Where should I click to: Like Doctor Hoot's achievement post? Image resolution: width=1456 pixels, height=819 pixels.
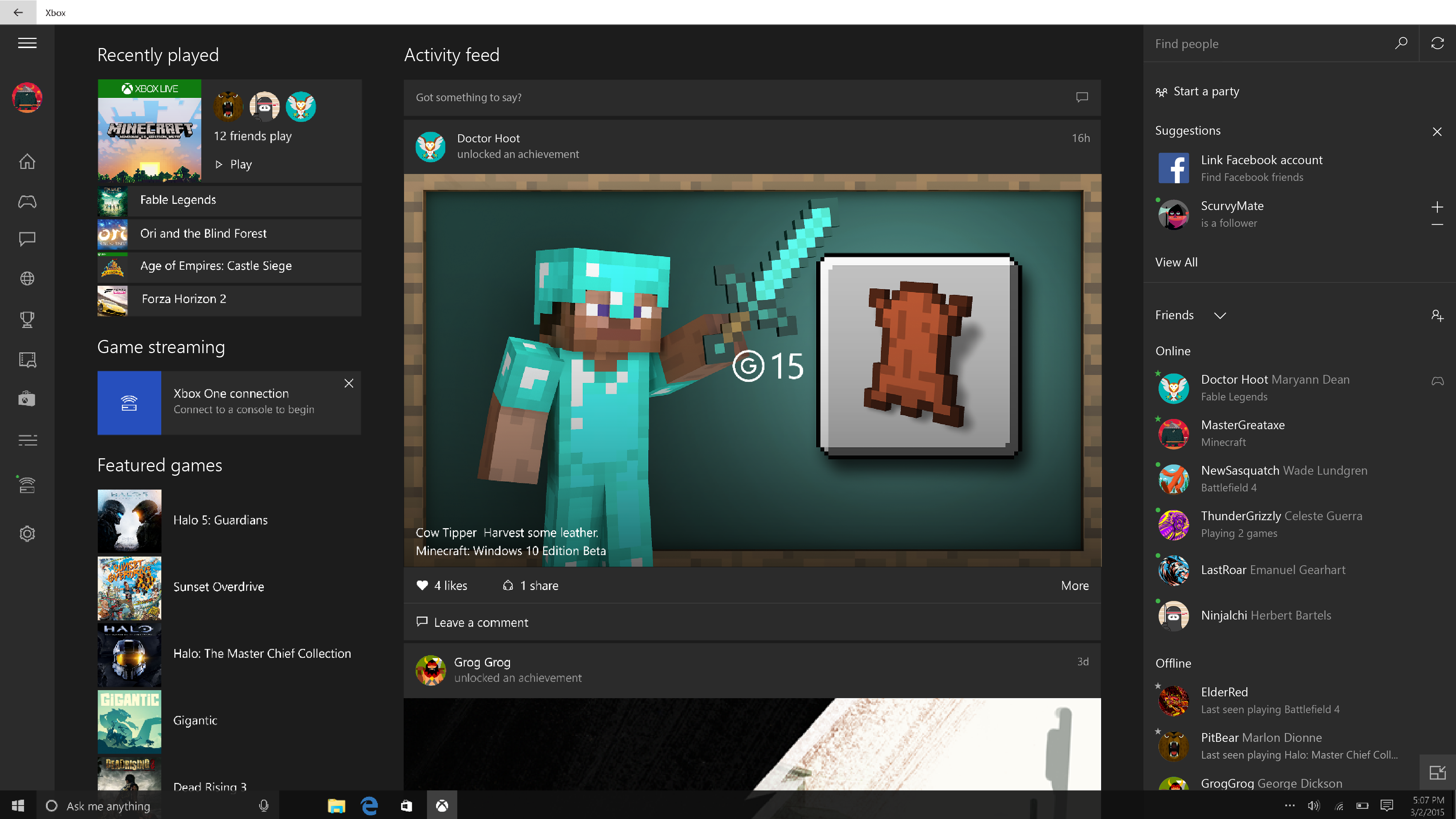tap(422, 585)
